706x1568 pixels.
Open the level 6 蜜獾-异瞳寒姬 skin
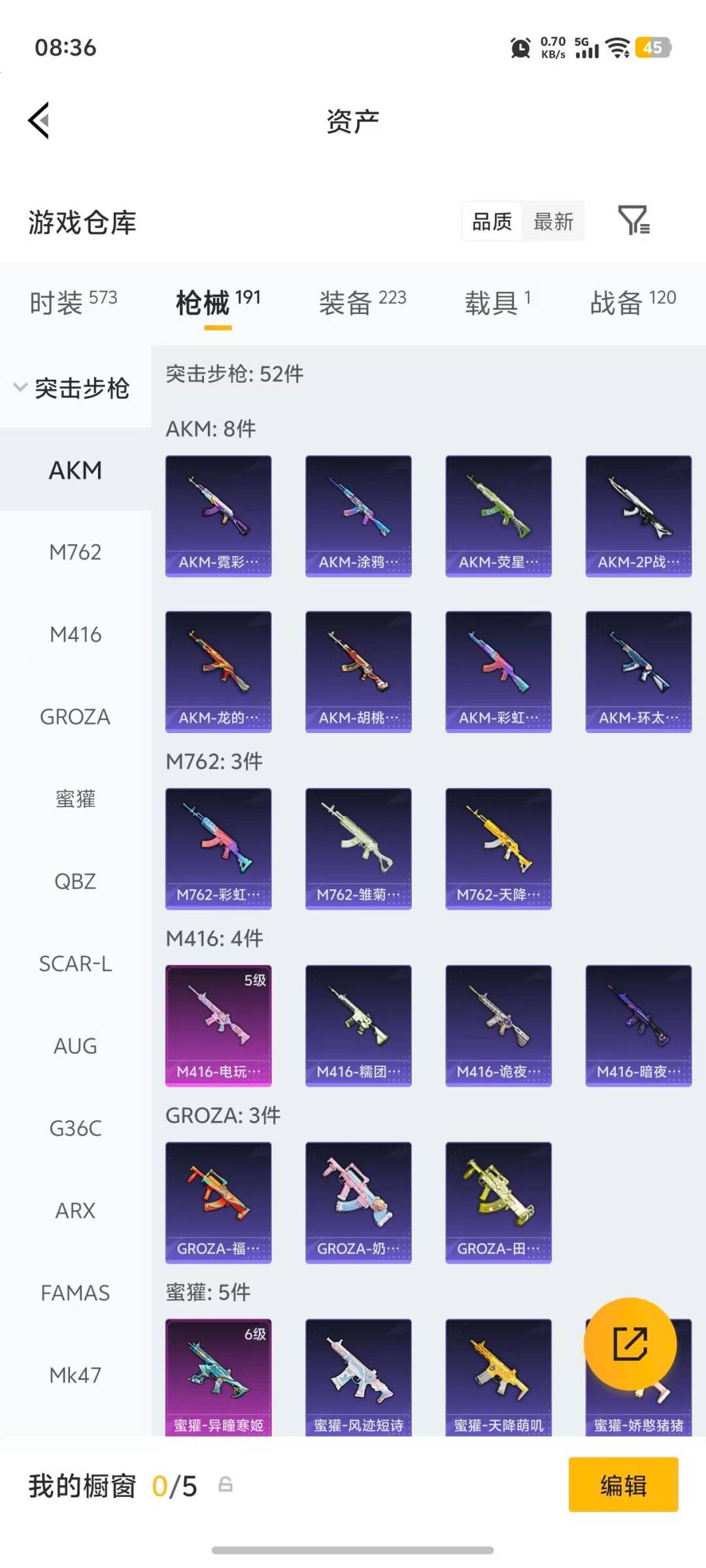coord(218,1377)
